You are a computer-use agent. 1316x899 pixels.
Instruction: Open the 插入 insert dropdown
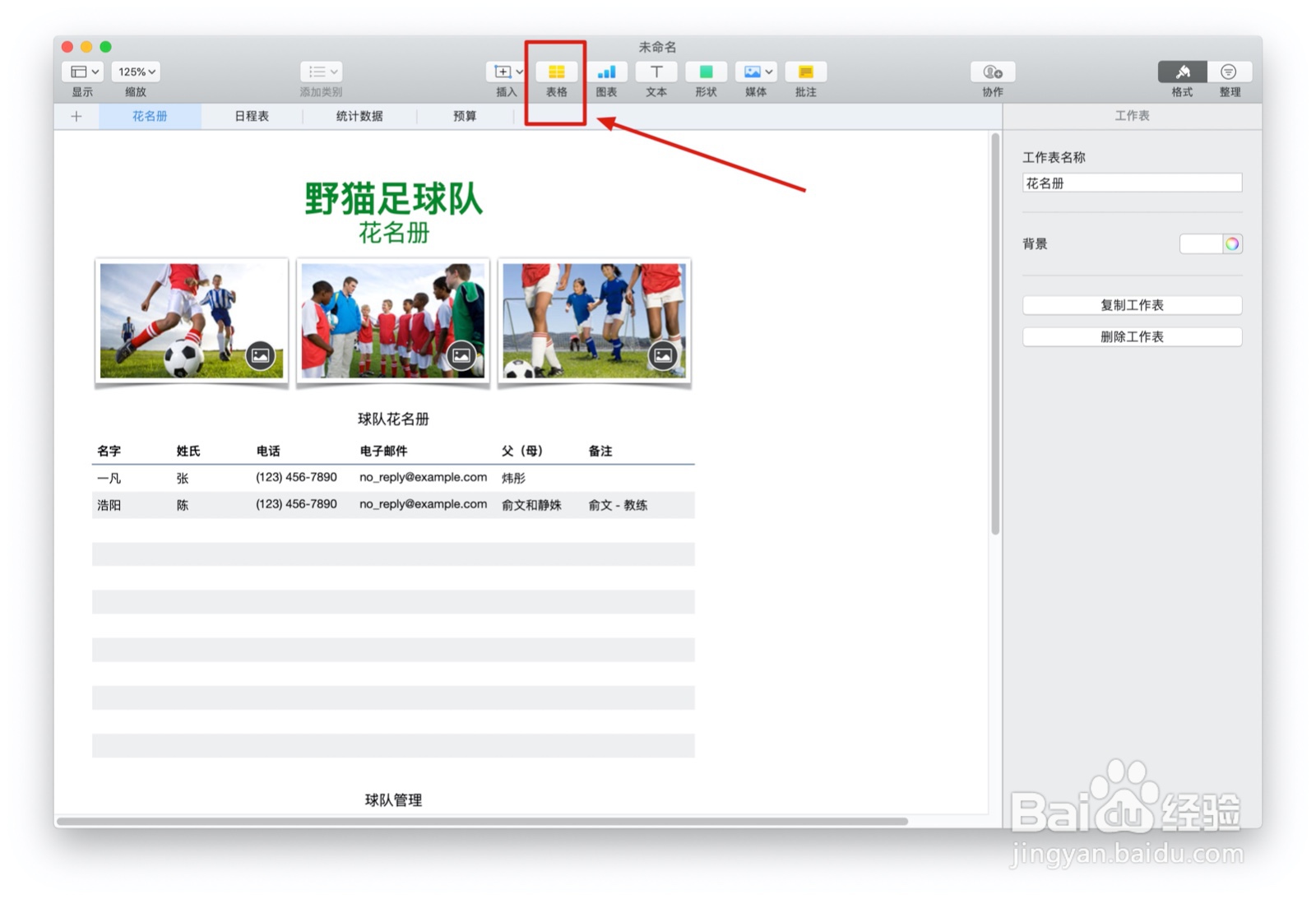505,72
